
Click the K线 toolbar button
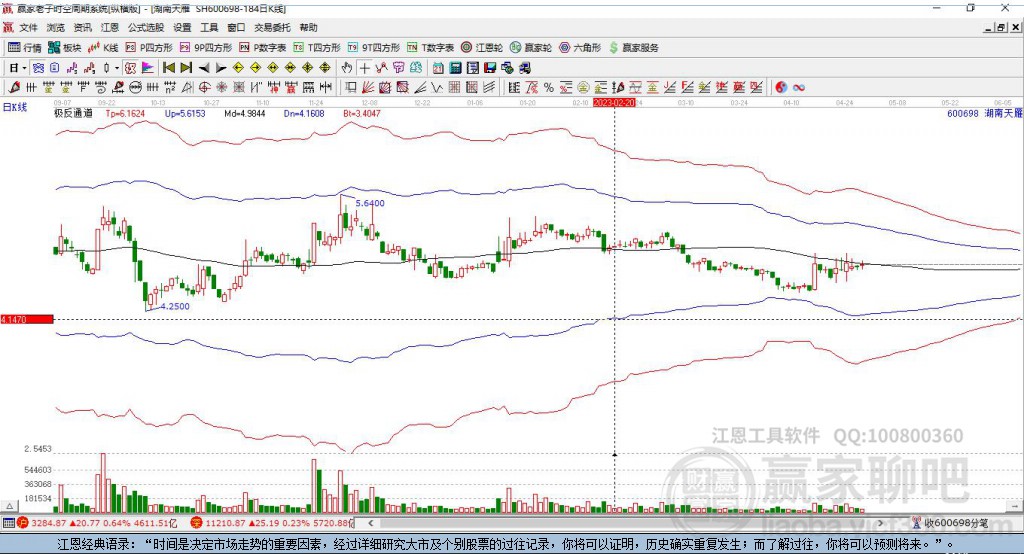tap(103, 48)
